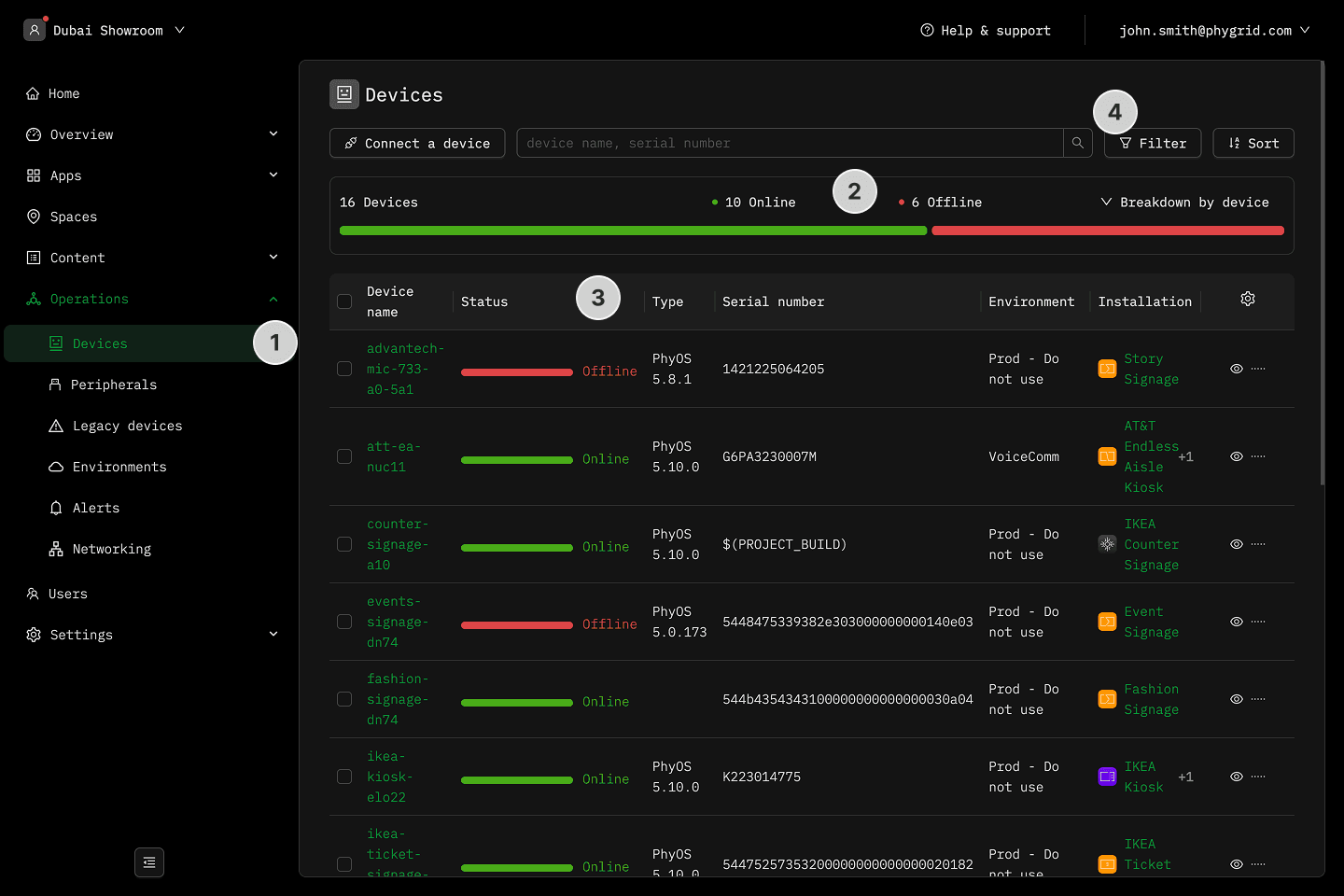This screenshot has width=1344, height=896.
Task: Click the sidebar collapse icon at bottom
Action: 149,862
